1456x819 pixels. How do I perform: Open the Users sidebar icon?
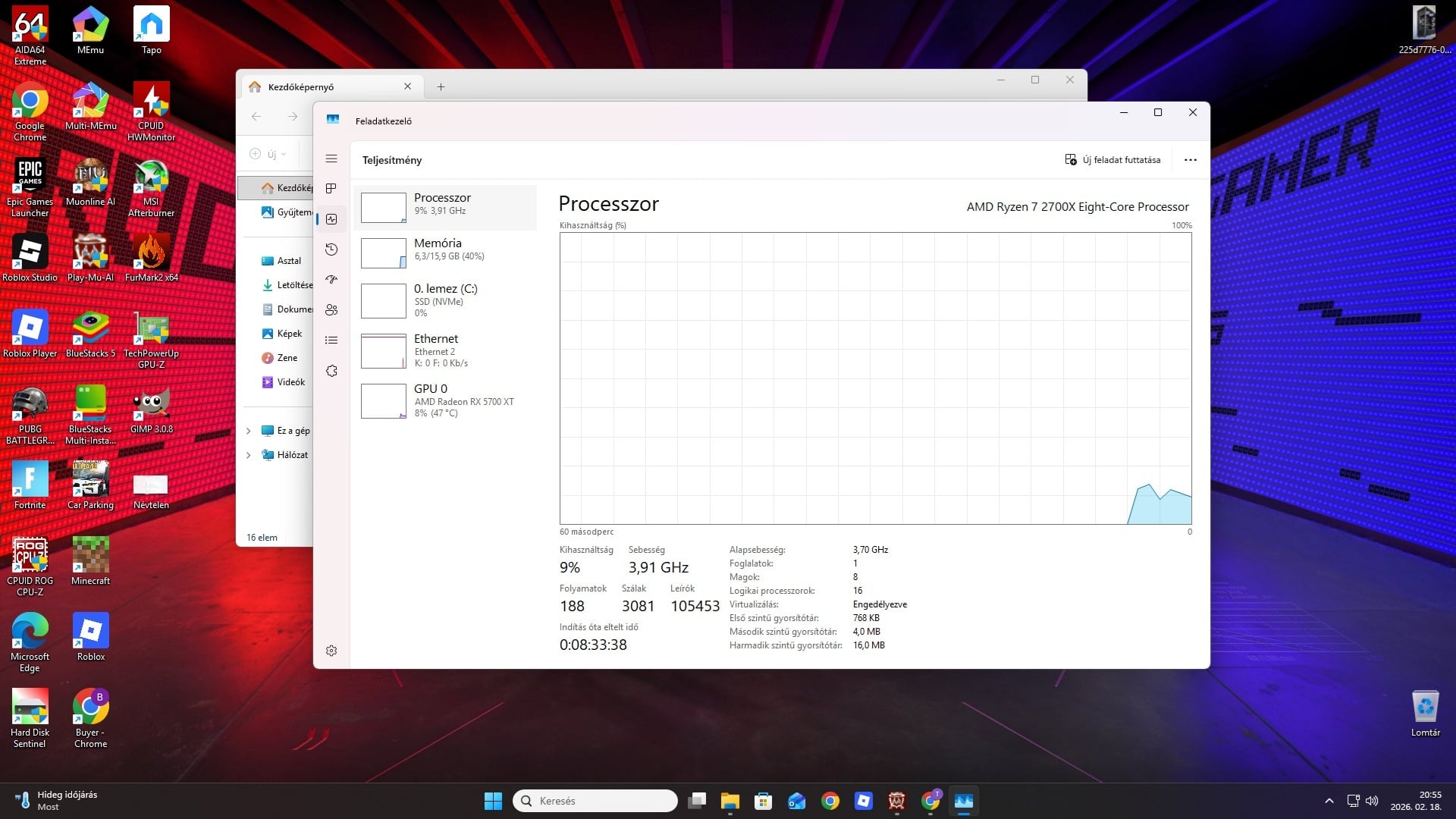pyautogui.click(x=331, y=310)
